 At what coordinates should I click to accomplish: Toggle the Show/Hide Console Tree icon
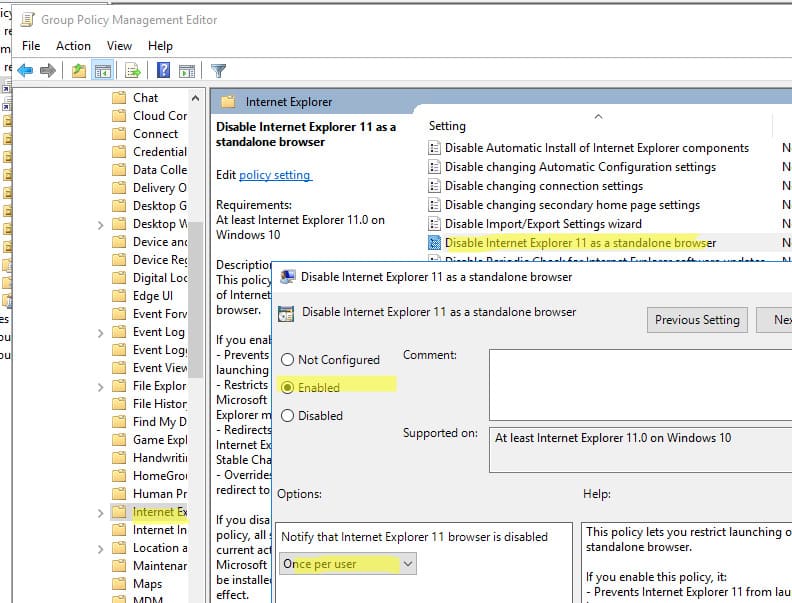(103, 71)
